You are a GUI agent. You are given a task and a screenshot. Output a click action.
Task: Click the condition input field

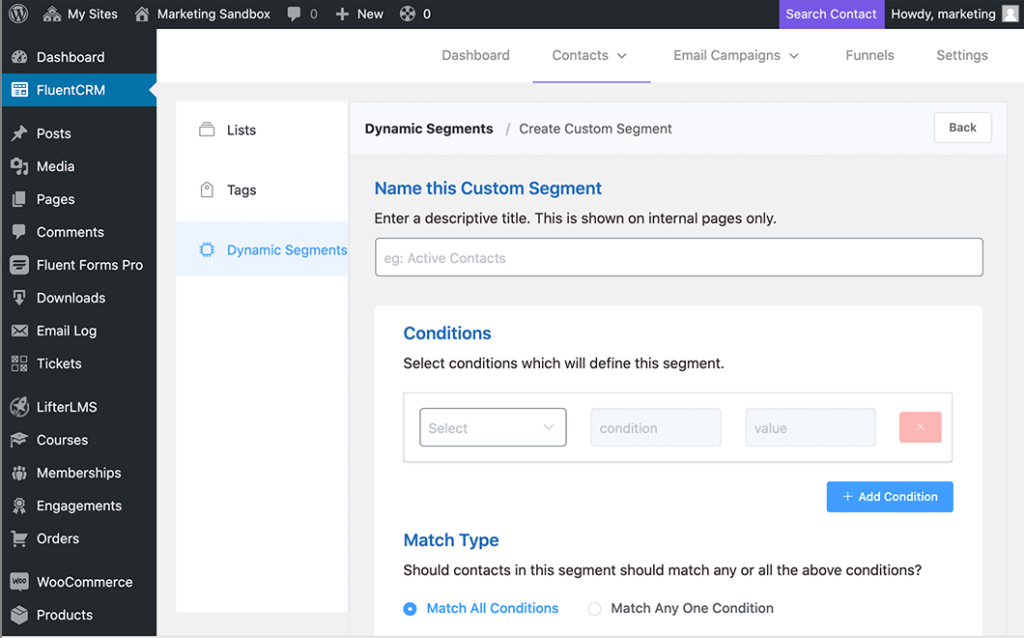(x=656, y=428)
